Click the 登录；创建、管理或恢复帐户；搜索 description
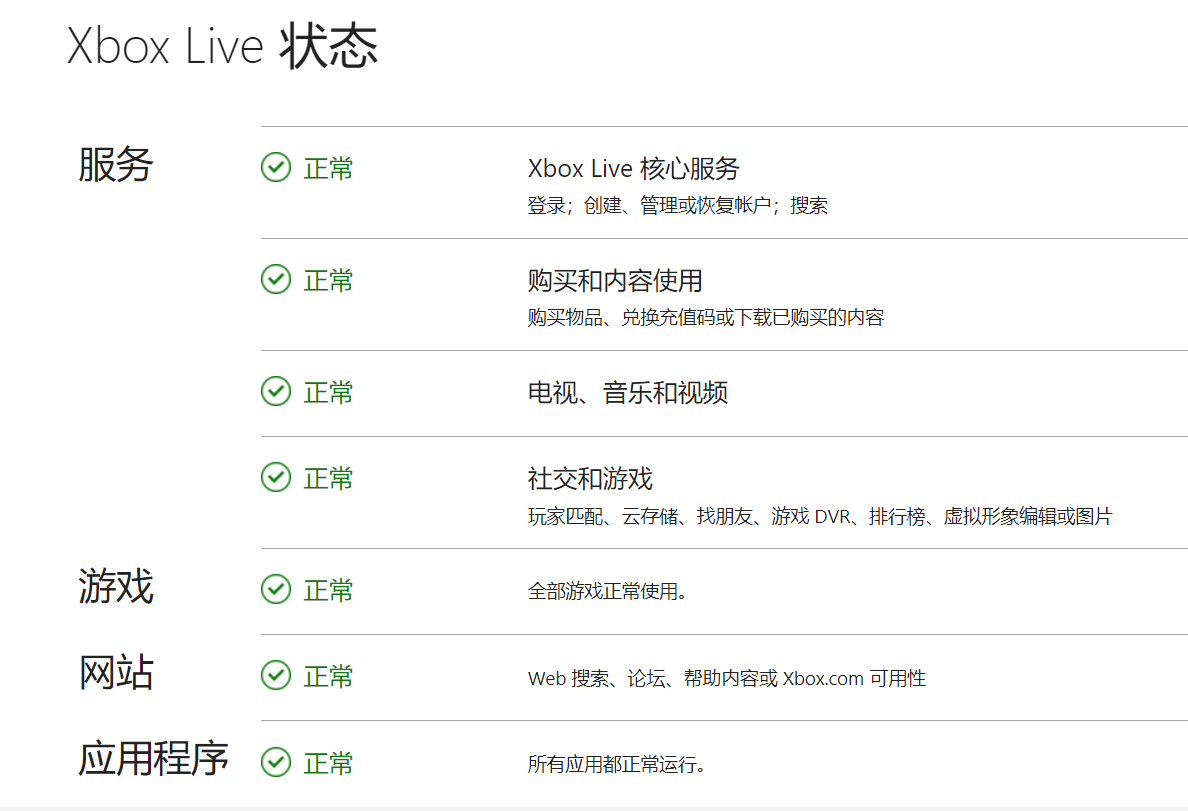This screenshot has height=811, width=1188. 677,205
